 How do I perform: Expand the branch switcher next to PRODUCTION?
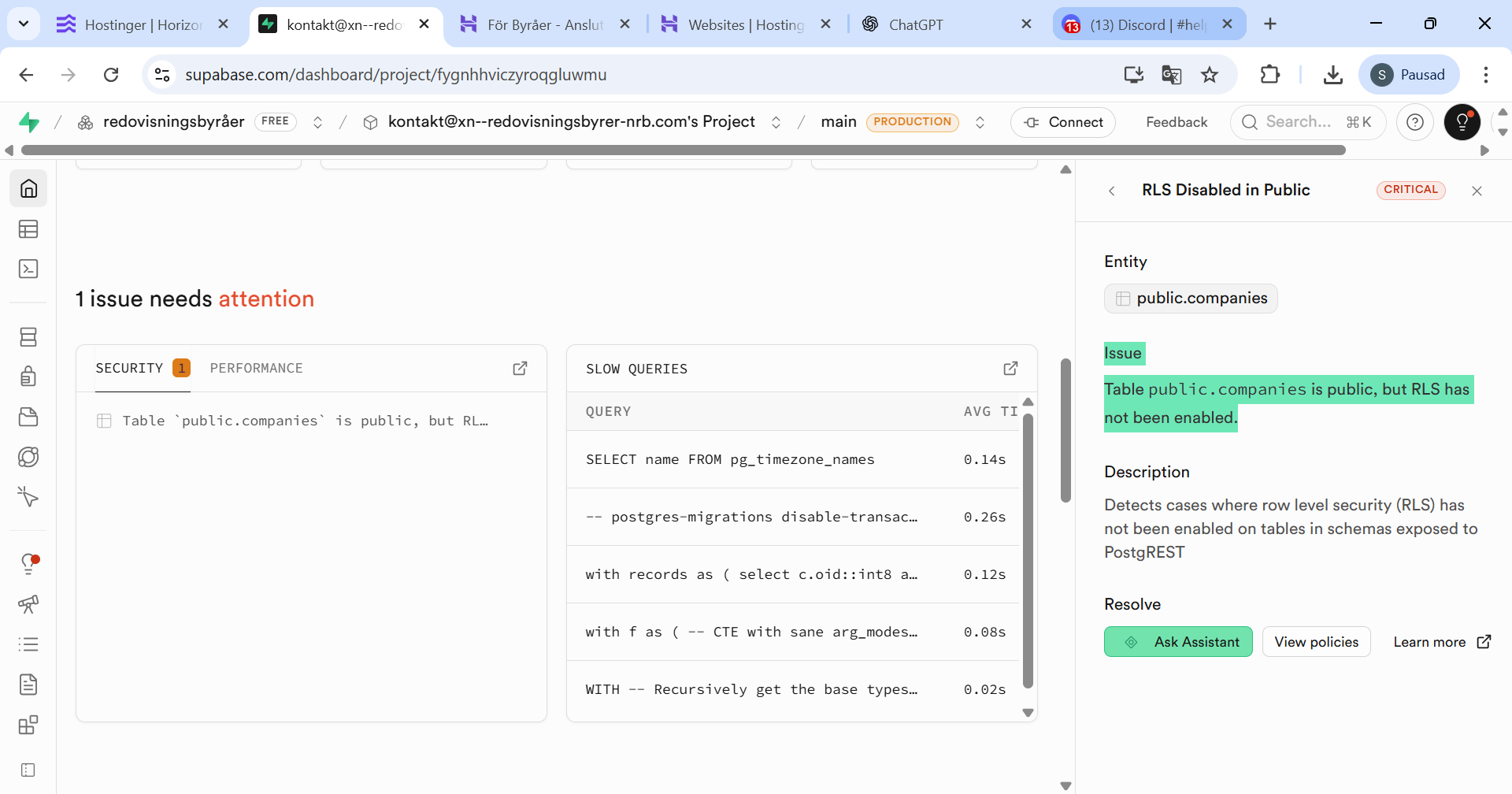pyautogui.click(x=980, y=122)
